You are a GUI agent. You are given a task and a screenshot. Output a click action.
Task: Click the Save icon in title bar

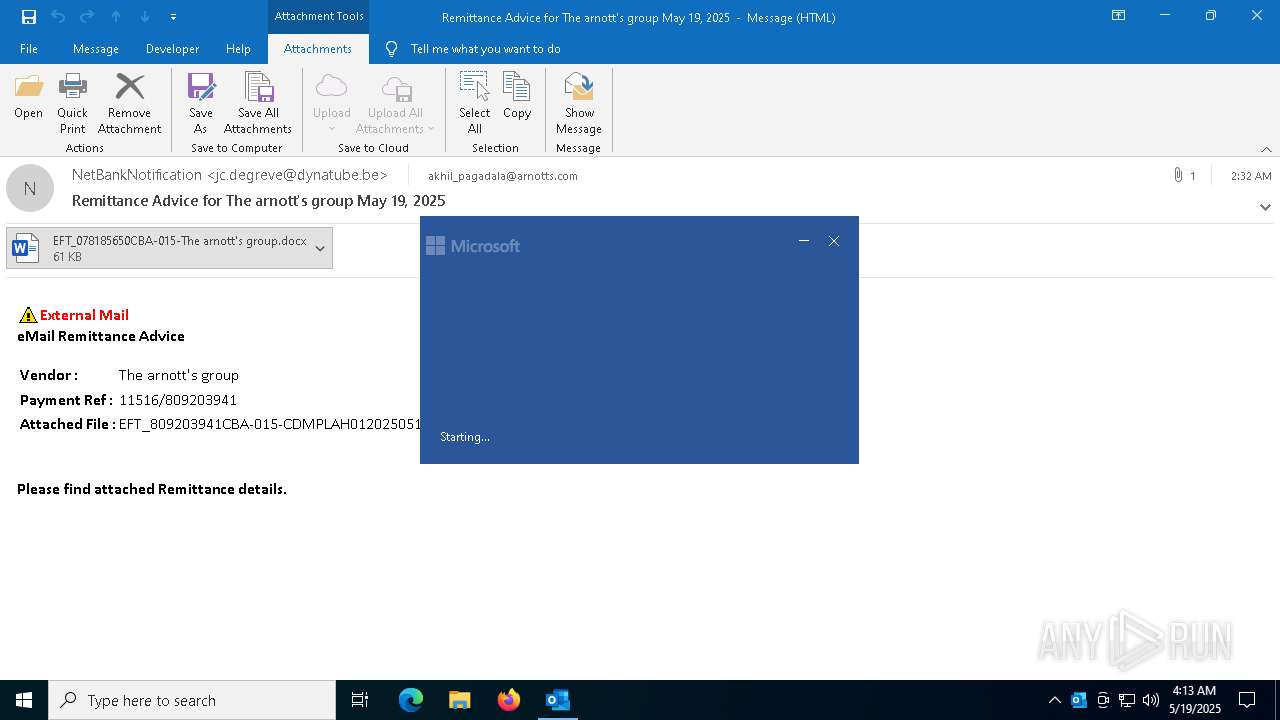[x=29, y=17]
